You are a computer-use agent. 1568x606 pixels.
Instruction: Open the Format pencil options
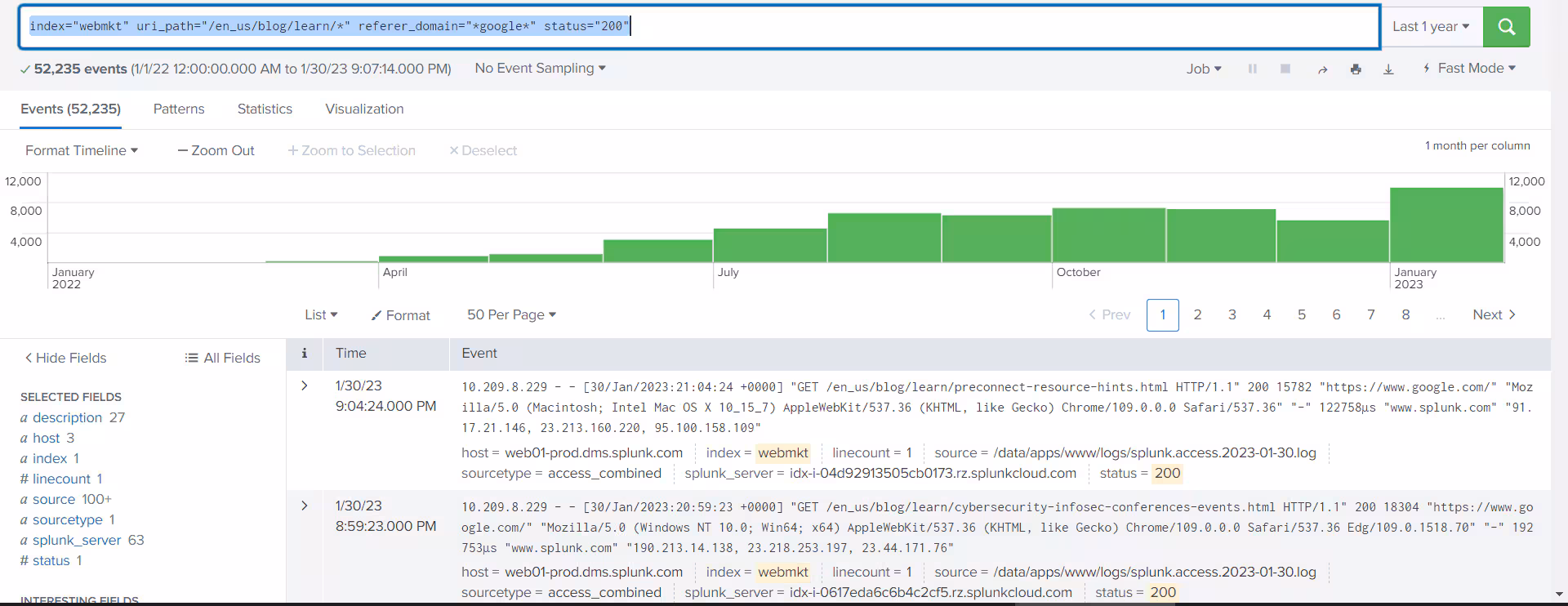pyautogui.click(x=400, y=315)
